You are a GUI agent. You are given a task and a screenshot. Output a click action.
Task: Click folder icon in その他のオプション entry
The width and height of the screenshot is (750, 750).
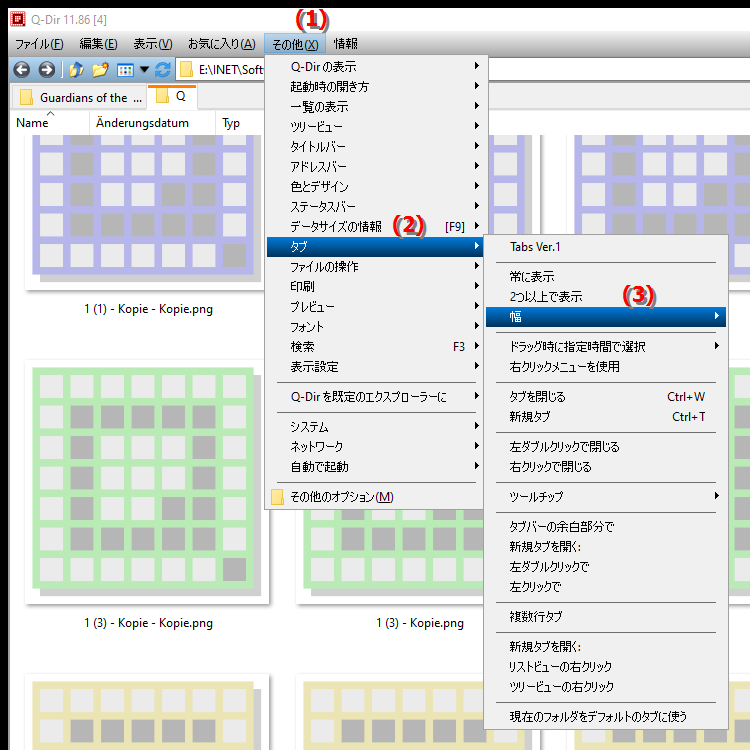[277, 497]
